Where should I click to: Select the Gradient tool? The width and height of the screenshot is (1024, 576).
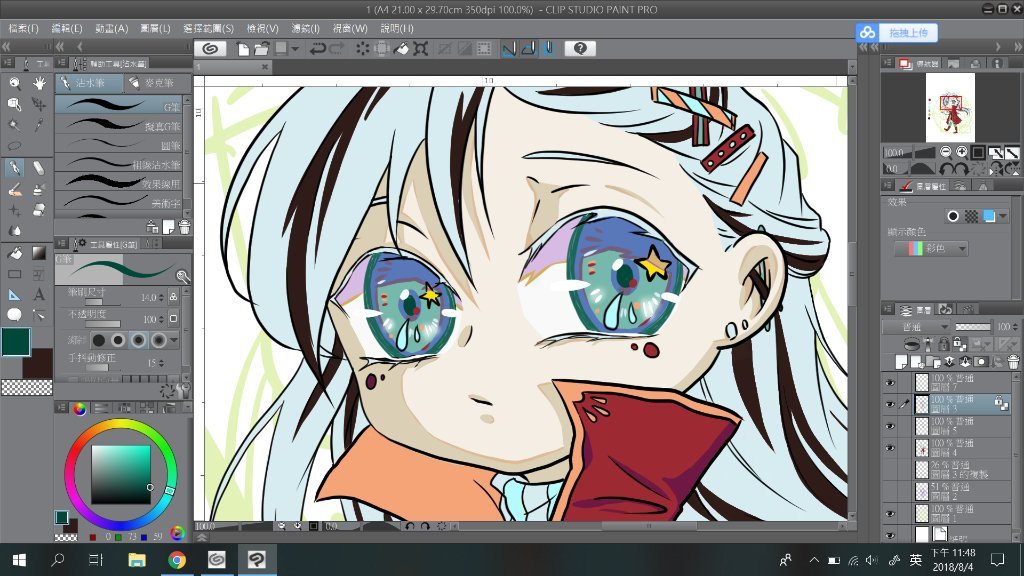pyautogui.click(x=39, y=253)
